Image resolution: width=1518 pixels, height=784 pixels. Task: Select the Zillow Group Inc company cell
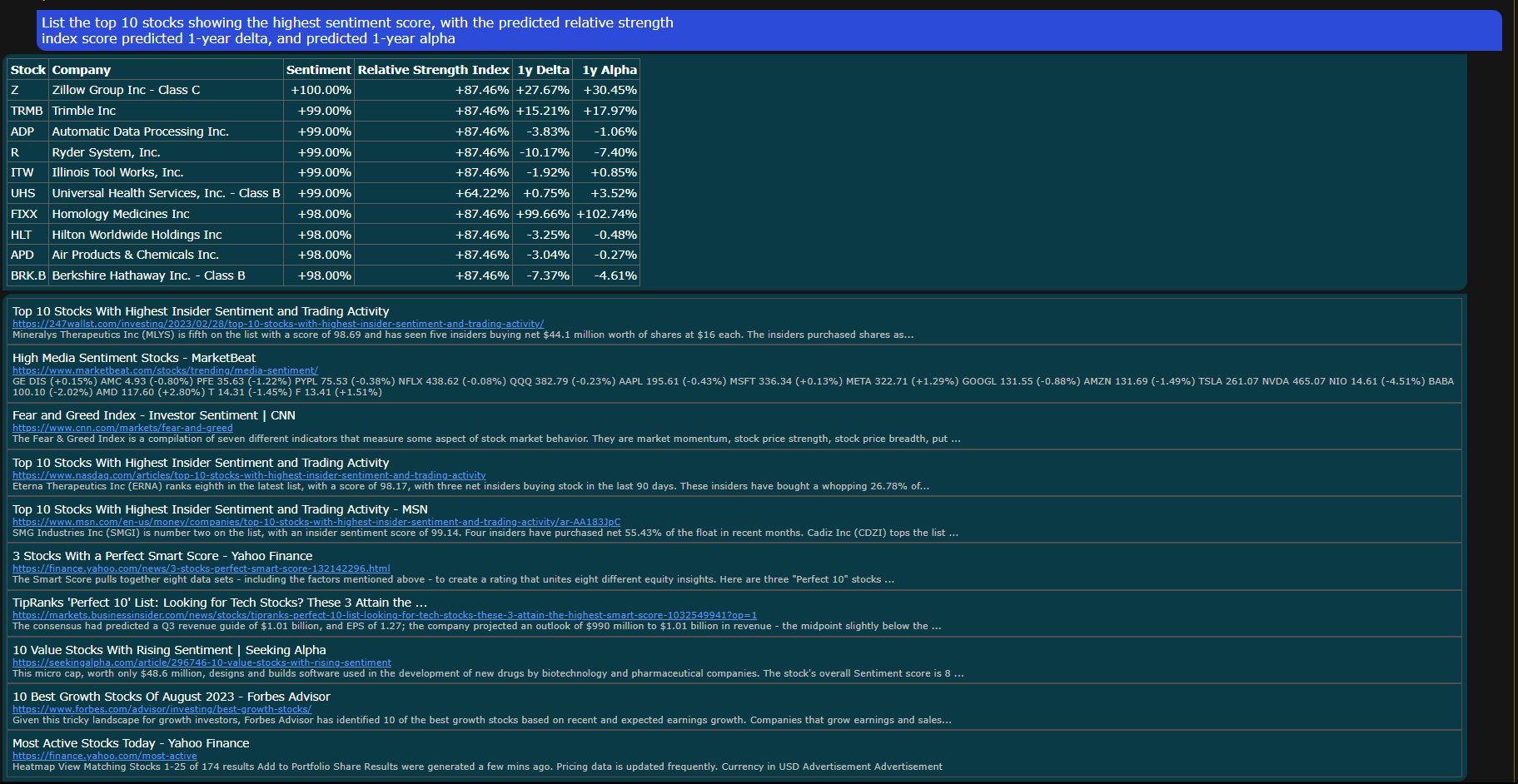pyautogui.click(x=126, y=90)
